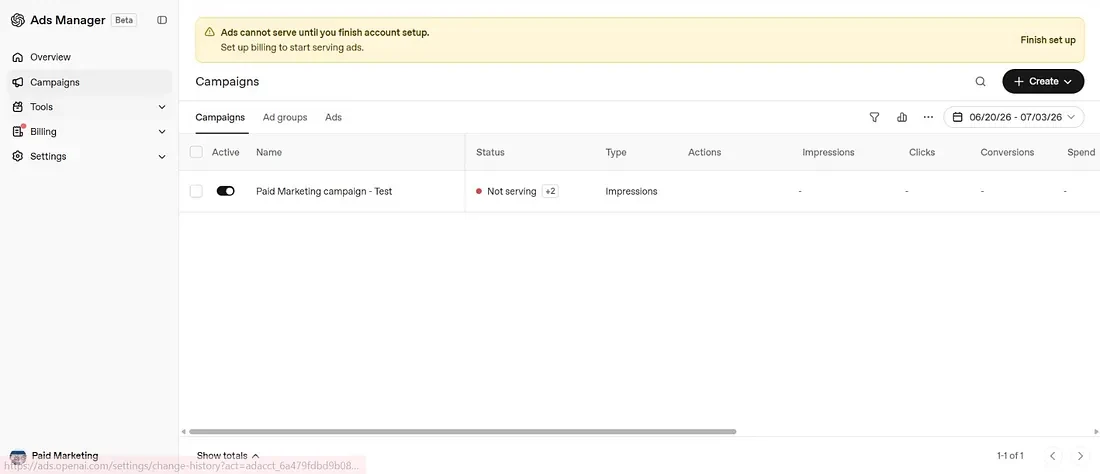Screen dimensions: 1100x474
Task: Expand the Settings menu chevron
Action: click(x=162, y=156)
